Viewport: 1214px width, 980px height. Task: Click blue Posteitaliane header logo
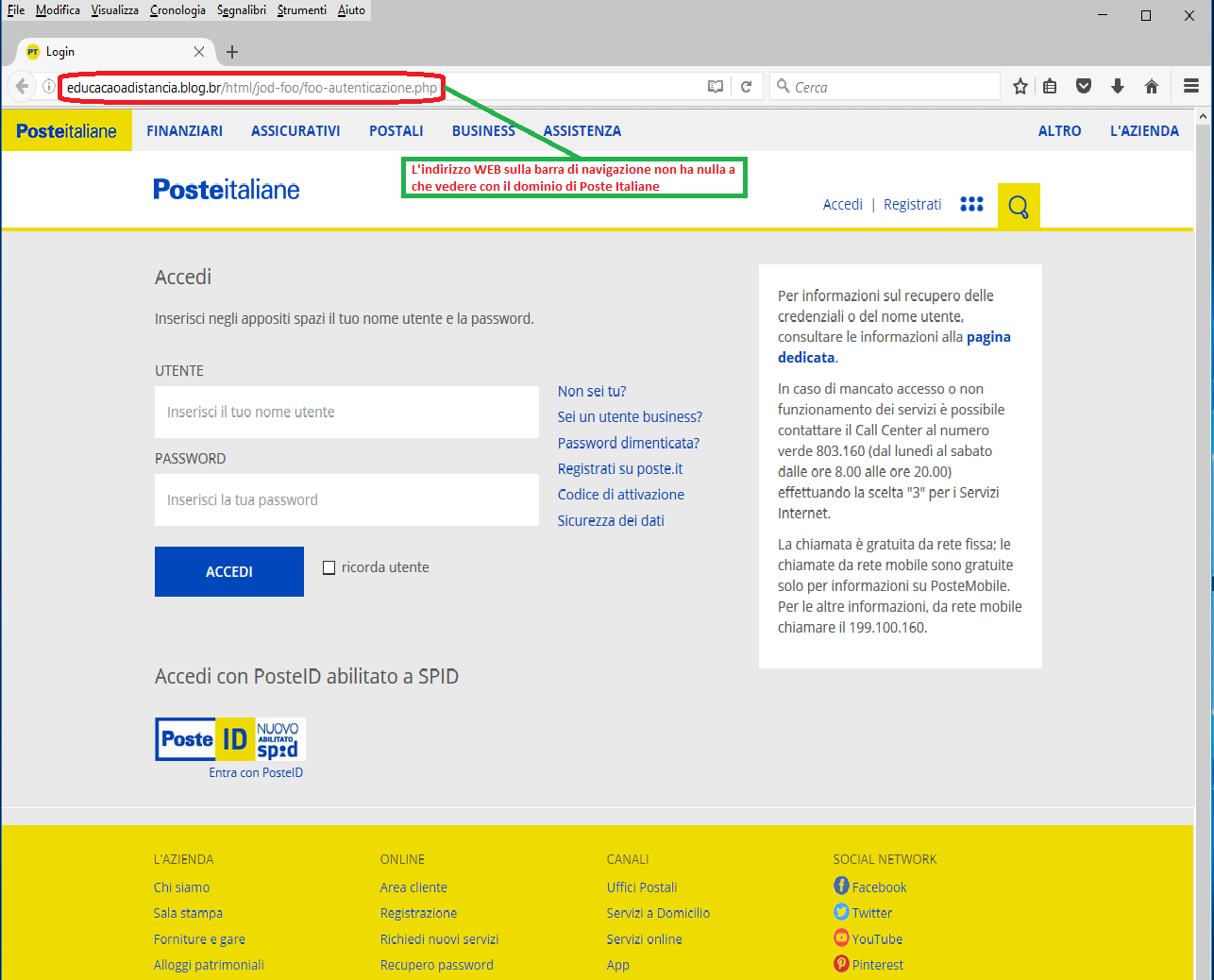pyautogui.click(x=227, y=190)
